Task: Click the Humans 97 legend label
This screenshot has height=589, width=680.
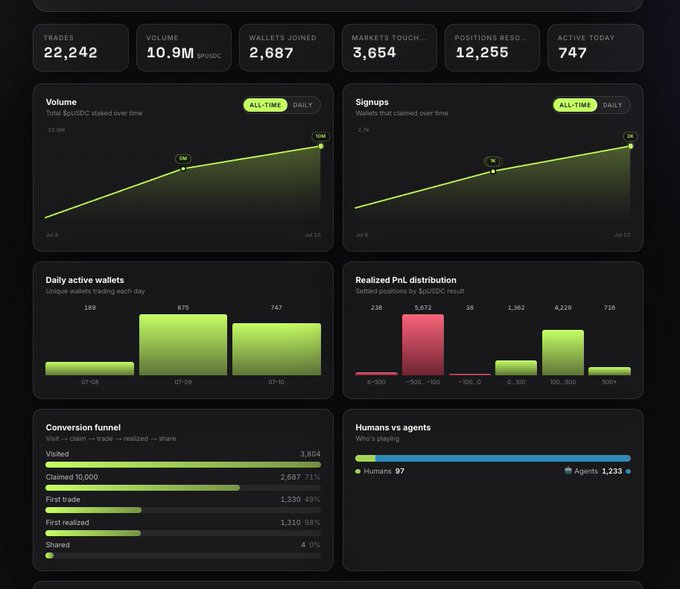Action: pos(384,471)
